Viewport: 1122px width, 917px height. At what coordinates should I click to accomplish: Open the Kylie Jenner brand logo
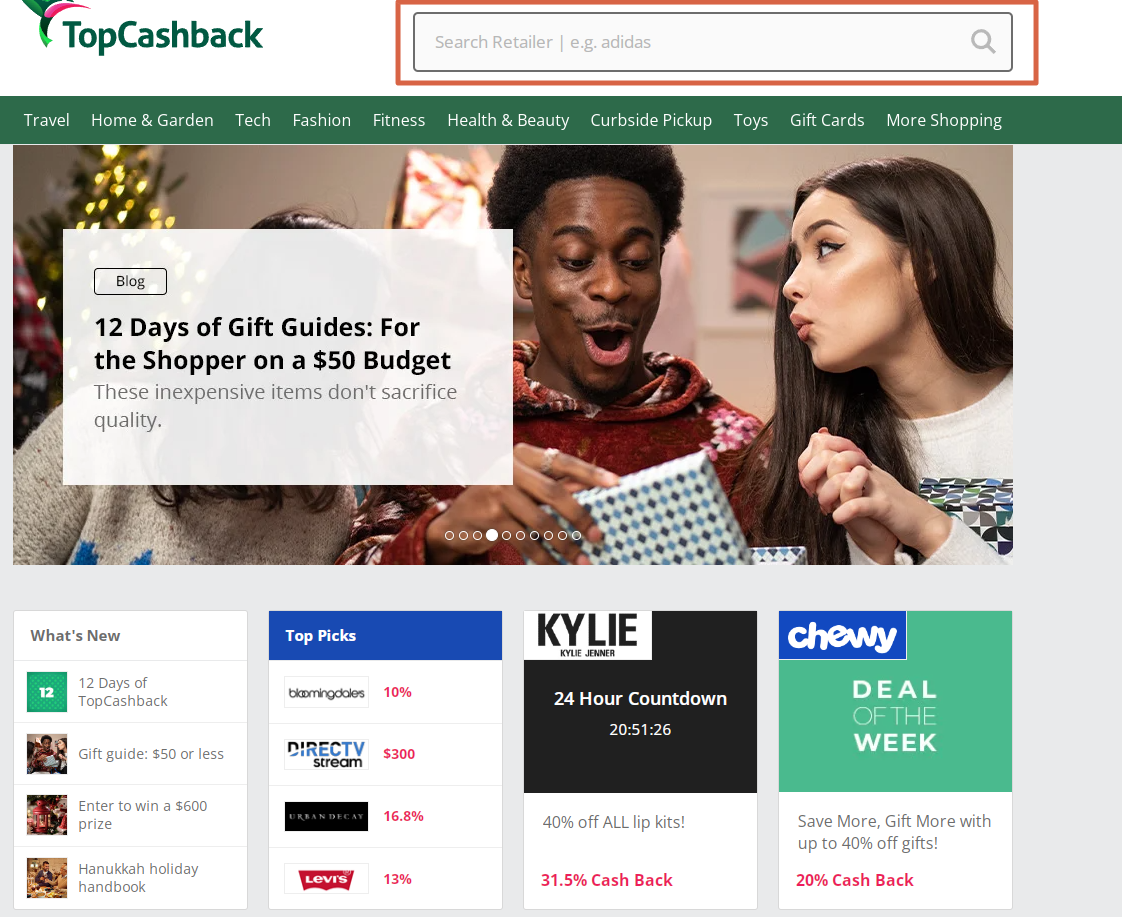coord(587,635)
